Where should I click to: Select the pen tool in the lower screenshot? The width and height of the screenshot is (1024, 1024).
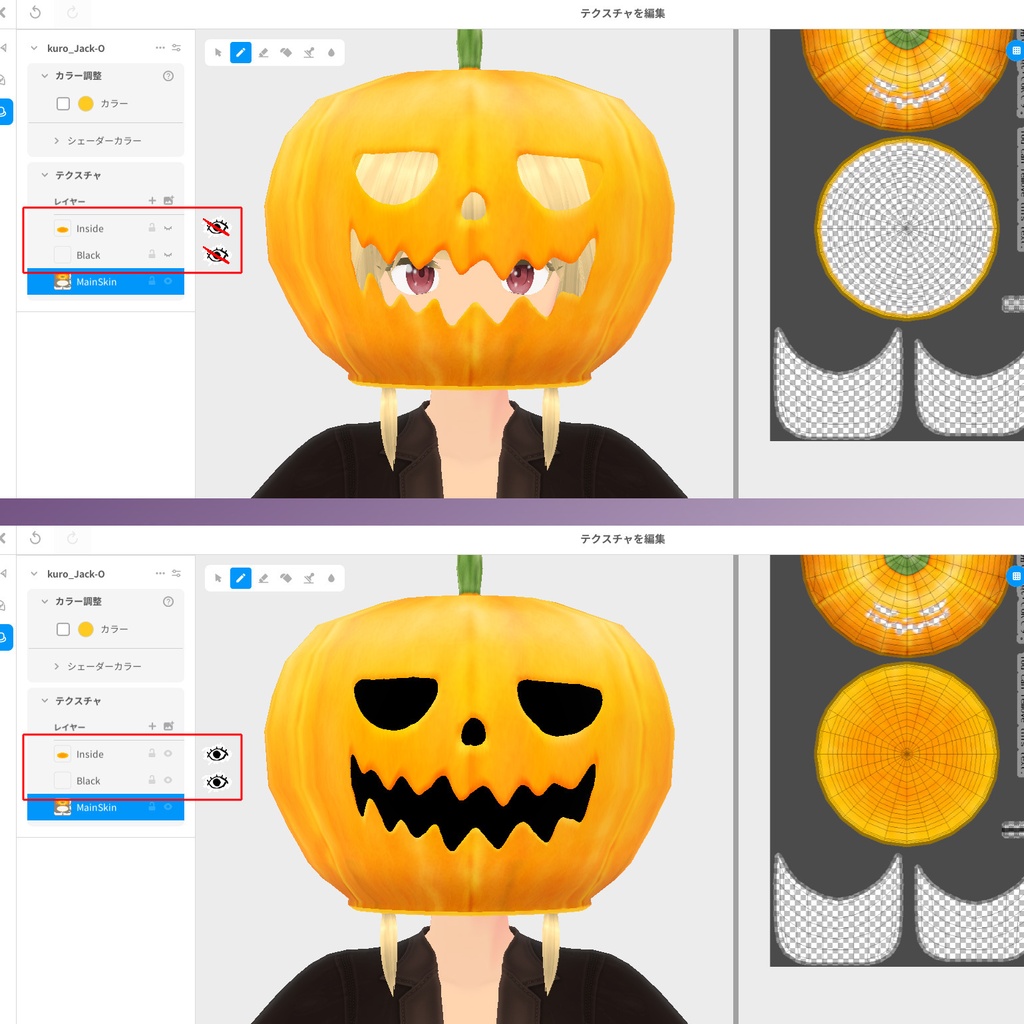pyautogui.click(x=241, y=578)
